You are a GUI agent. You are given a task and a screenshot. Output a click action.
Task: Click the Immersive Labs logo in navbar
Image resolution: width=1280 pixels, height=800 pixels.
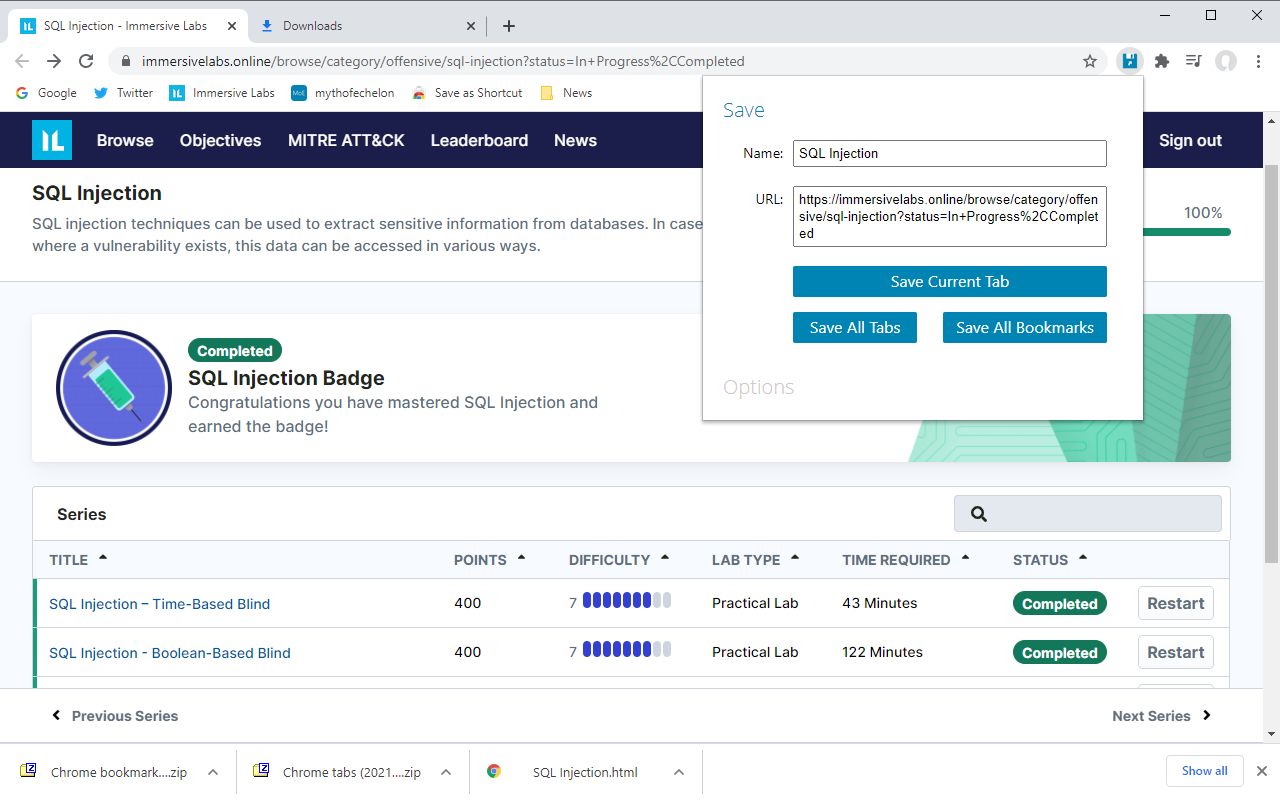(x=52, y=140)
